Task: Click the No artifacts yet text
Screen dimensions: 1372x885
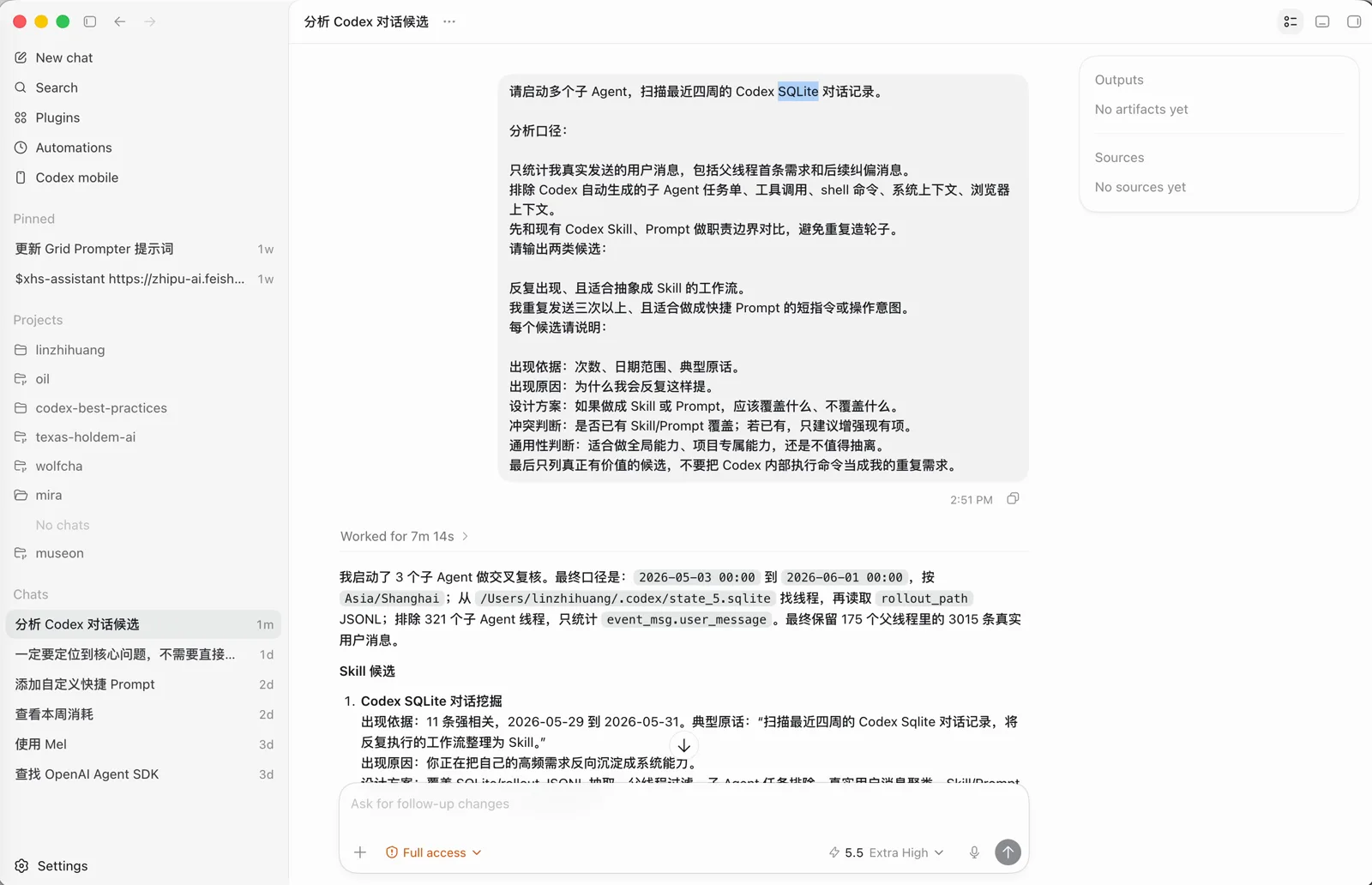Action: [x=1141, y=110]
